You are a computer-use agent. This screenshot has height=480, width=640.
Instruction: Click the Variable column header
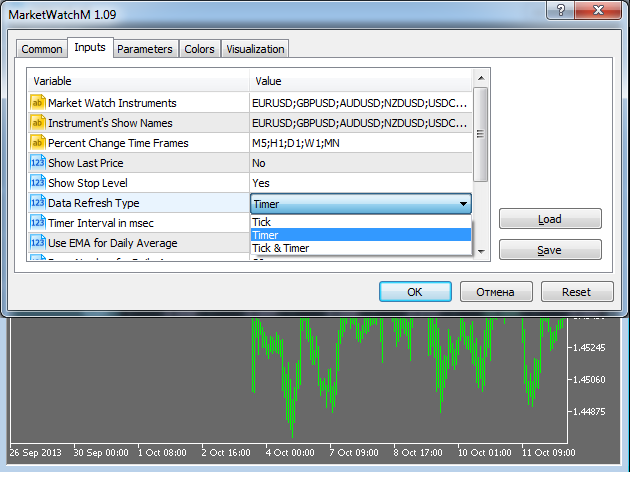[x=139, y=81]
